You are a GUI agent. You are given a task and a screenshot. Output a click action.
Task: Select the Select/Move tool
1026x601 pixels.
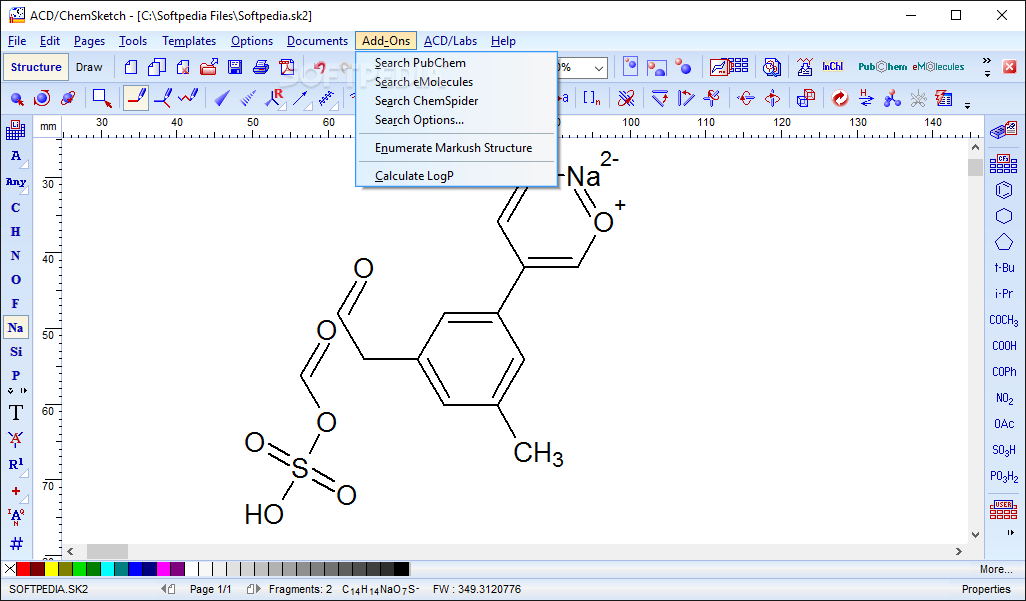[x=17, y=99]
